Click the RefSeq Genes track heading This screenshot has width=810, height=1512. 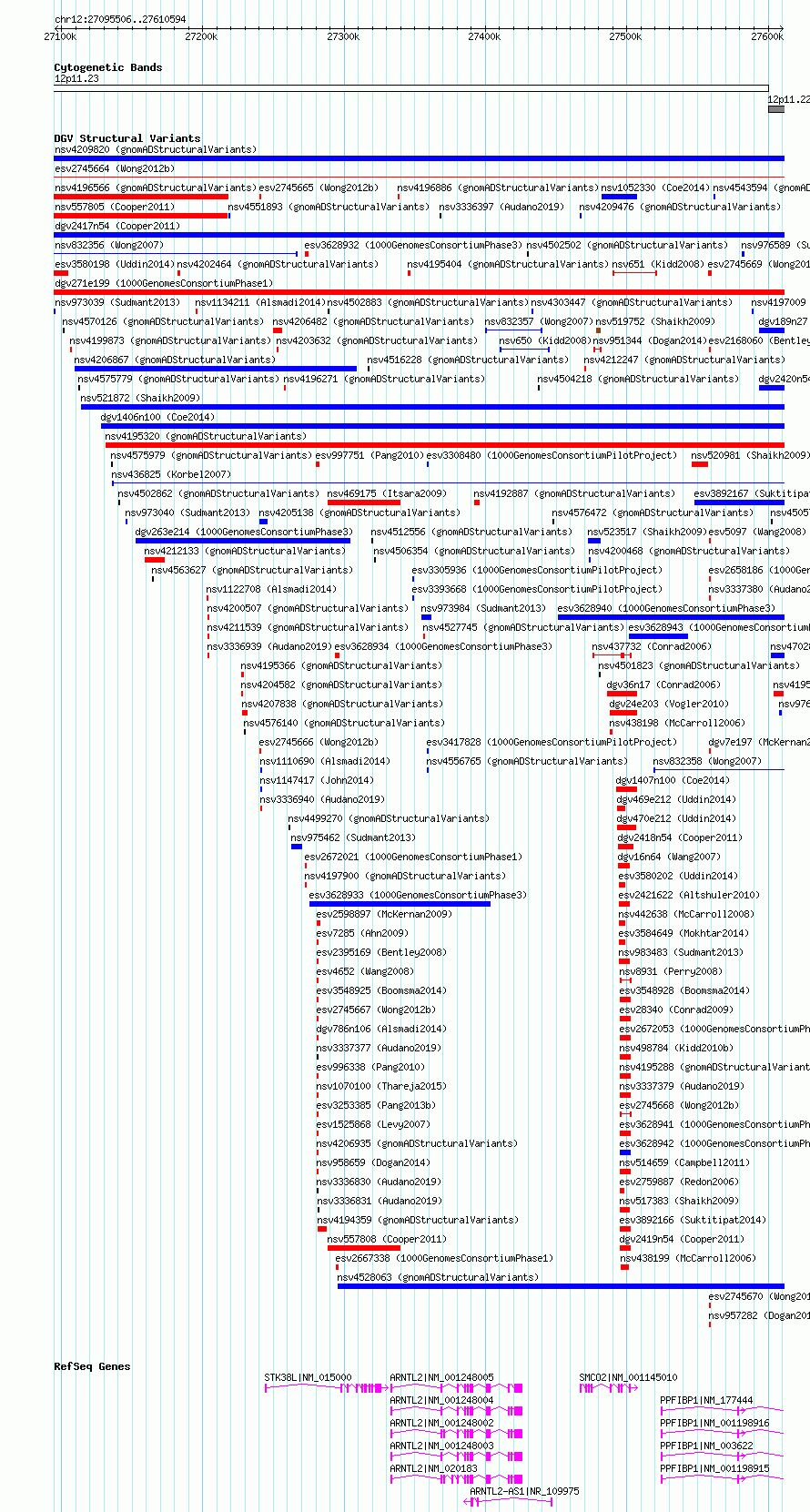(x=92, y=1366)
